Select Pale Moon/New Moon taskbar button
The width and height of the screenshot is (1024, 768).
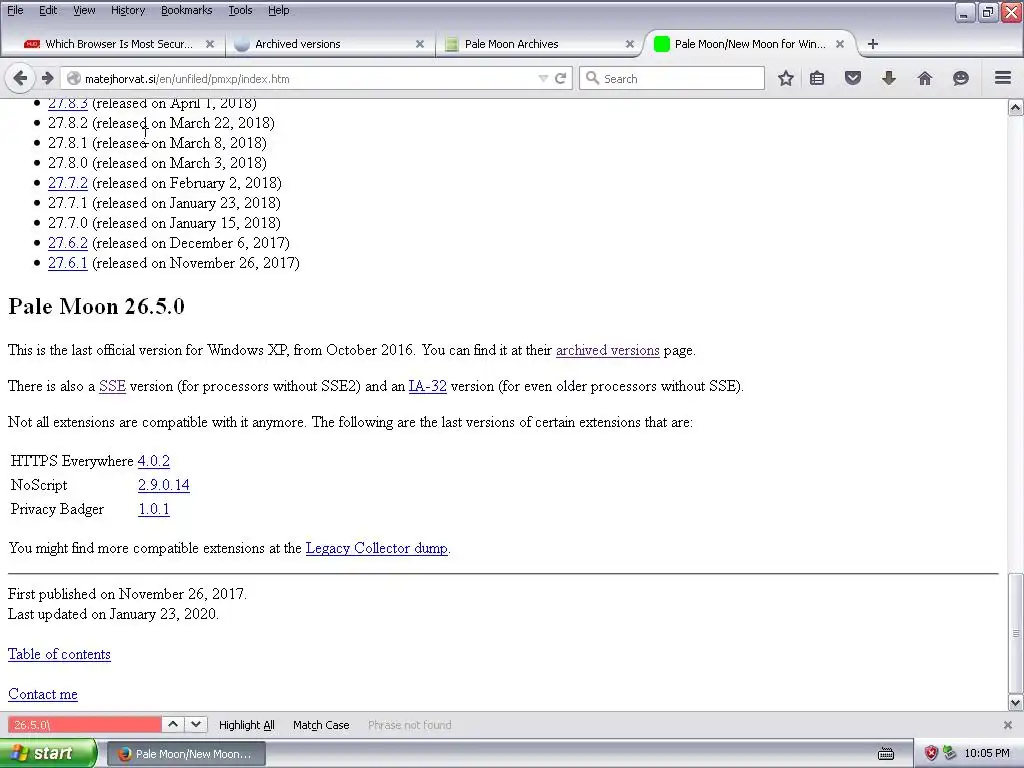coord(186,754)
